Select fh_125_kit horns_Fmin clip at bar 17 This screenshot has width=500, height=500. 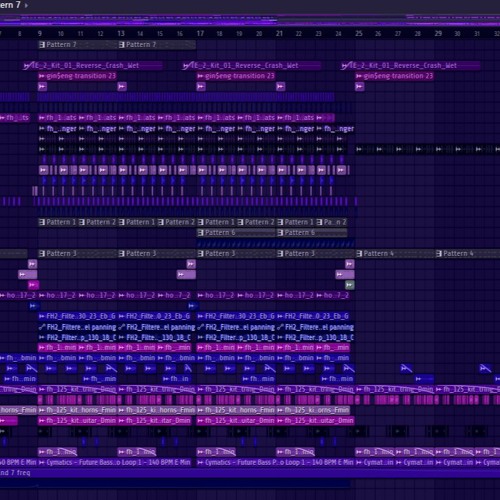[236, 410]
